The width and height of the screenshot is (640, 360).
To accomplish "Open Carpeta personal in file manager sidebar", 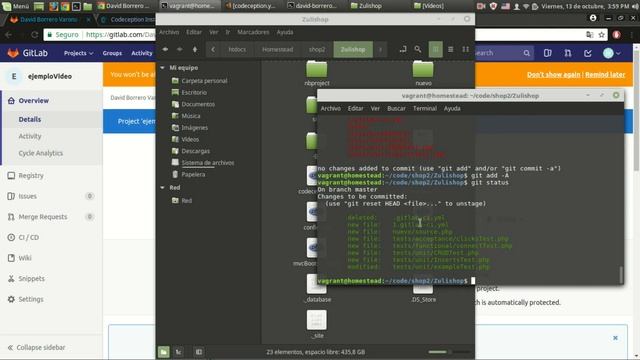I will [x=204, y=81].
